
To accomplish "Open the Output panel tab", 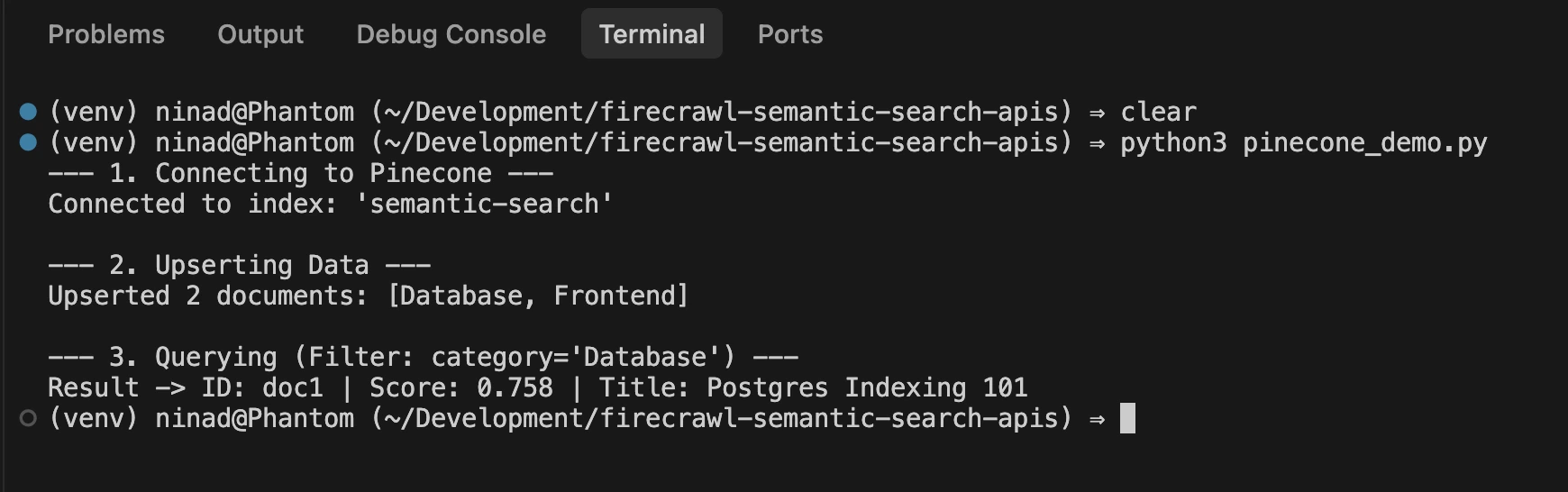I will (x=260, y=34).
